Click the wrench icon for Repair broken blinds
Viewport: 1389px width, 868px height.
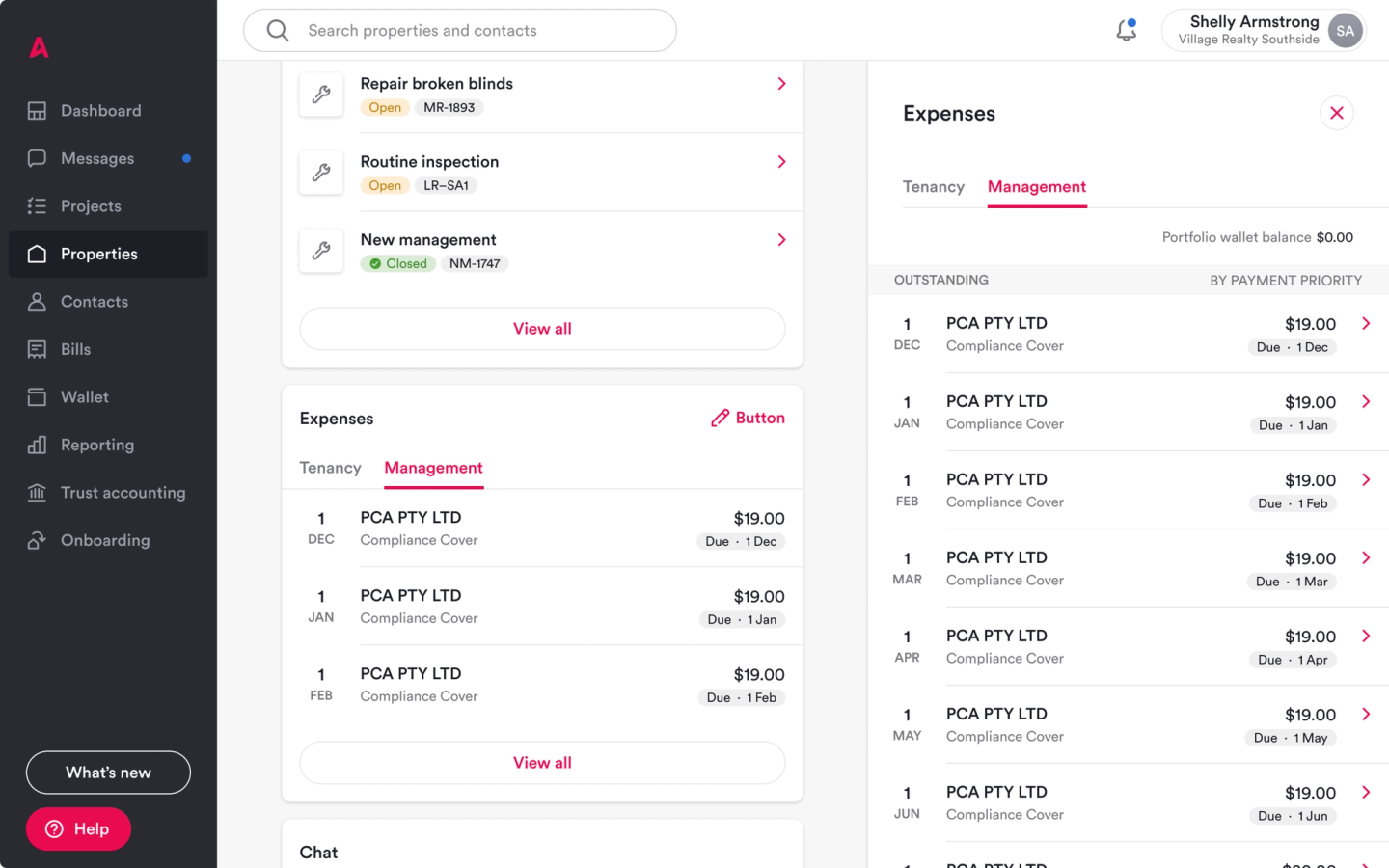tap(321, 95)
